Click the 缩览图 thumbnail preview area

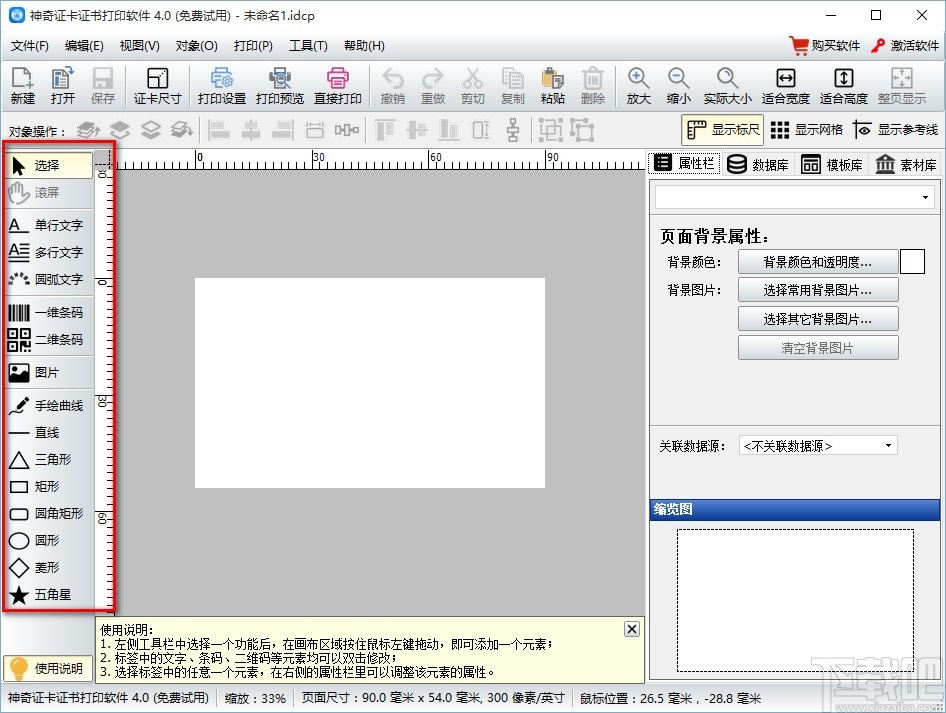(x=795, y=600)
